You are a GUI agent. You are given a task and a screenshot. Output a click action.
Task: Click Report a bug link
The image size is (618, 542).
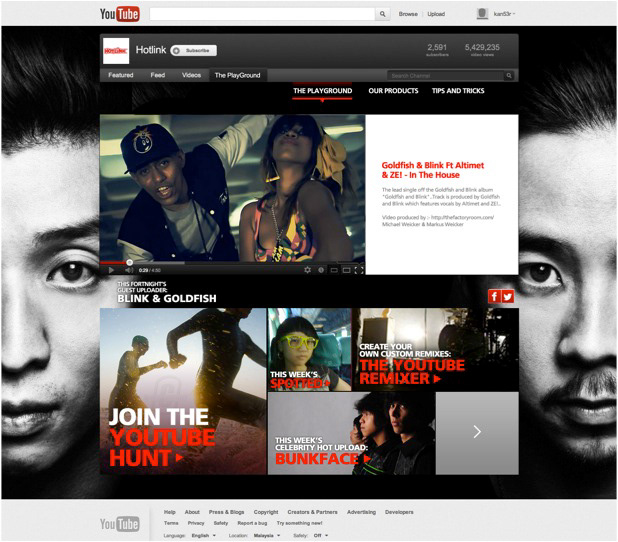pos(252,523)
